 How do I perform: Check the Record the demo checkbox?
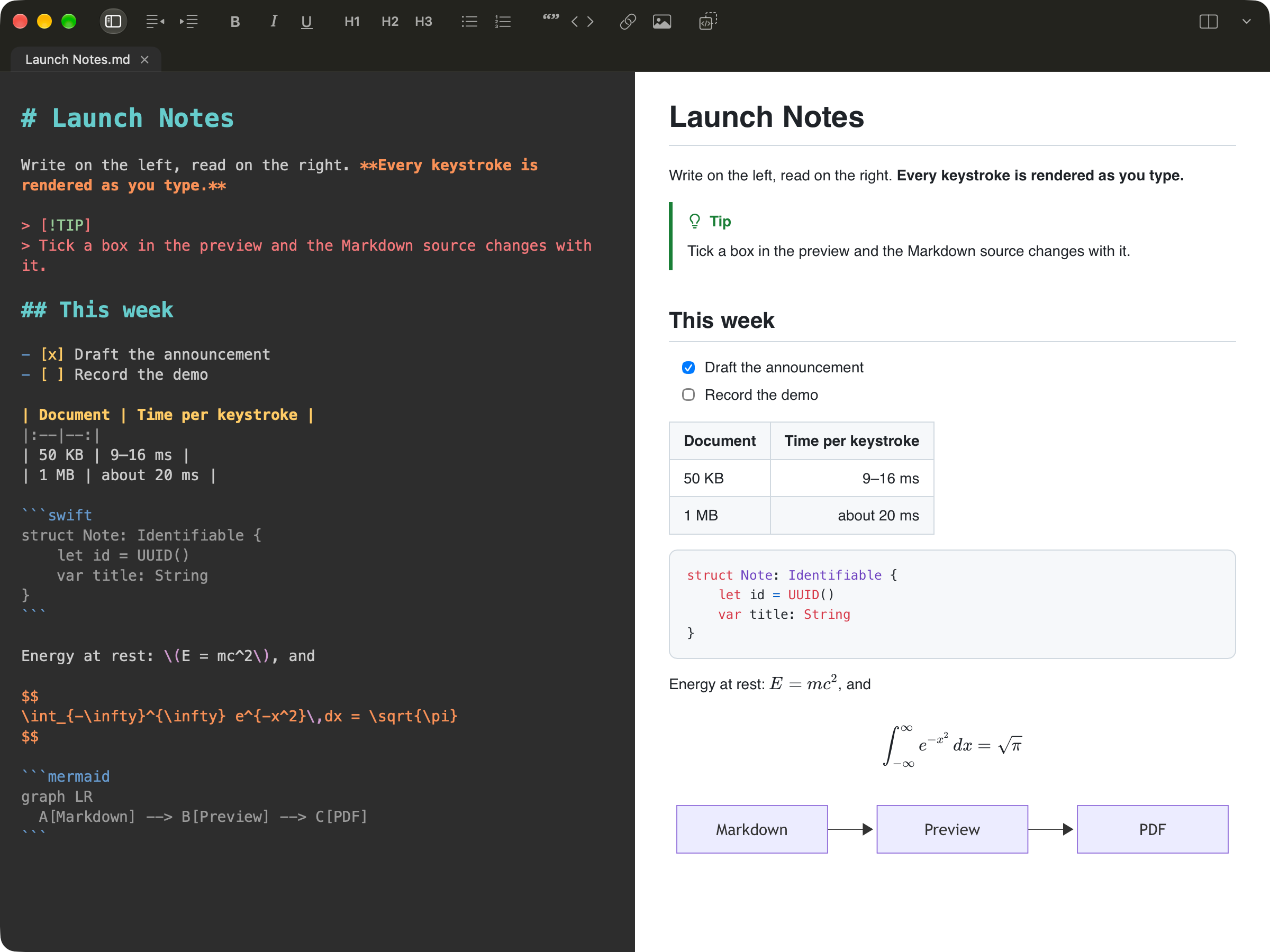688,395
